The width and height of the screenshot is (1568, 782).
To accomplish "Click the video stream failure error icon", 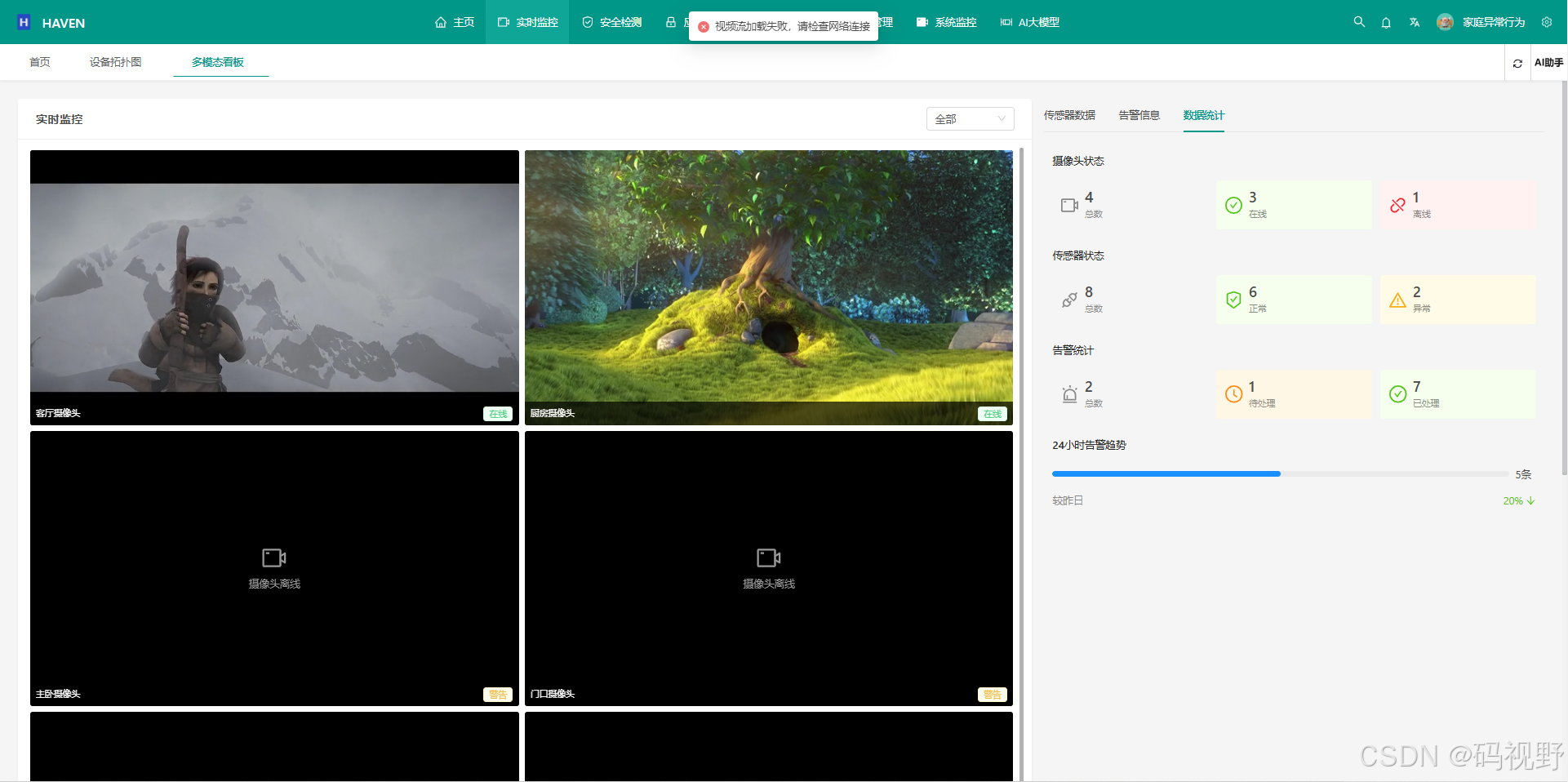I will tap(704, 26).
